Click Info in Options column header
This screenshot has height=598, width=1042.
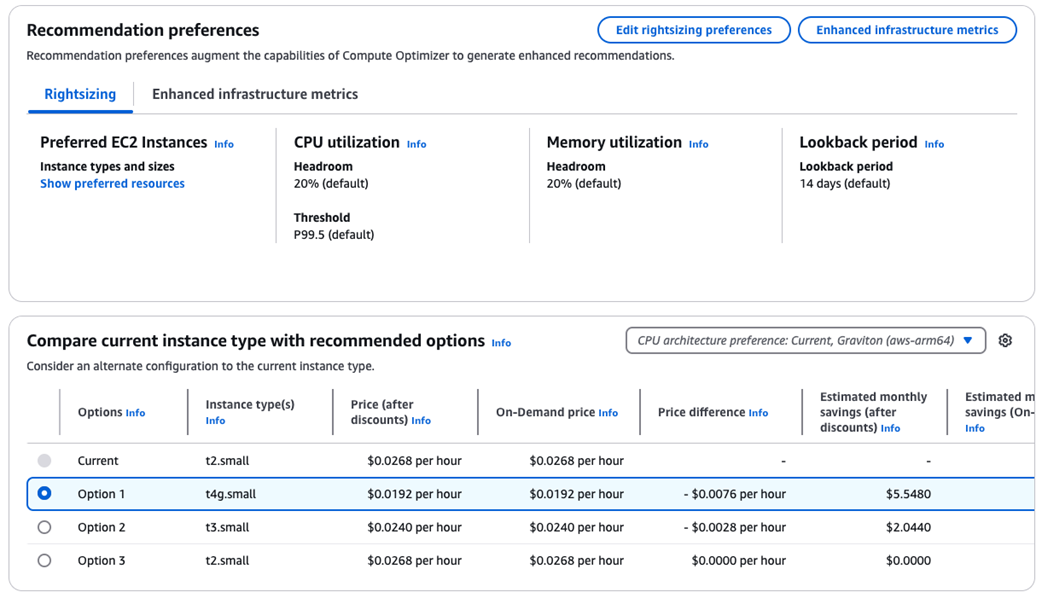tap(135, 413)
